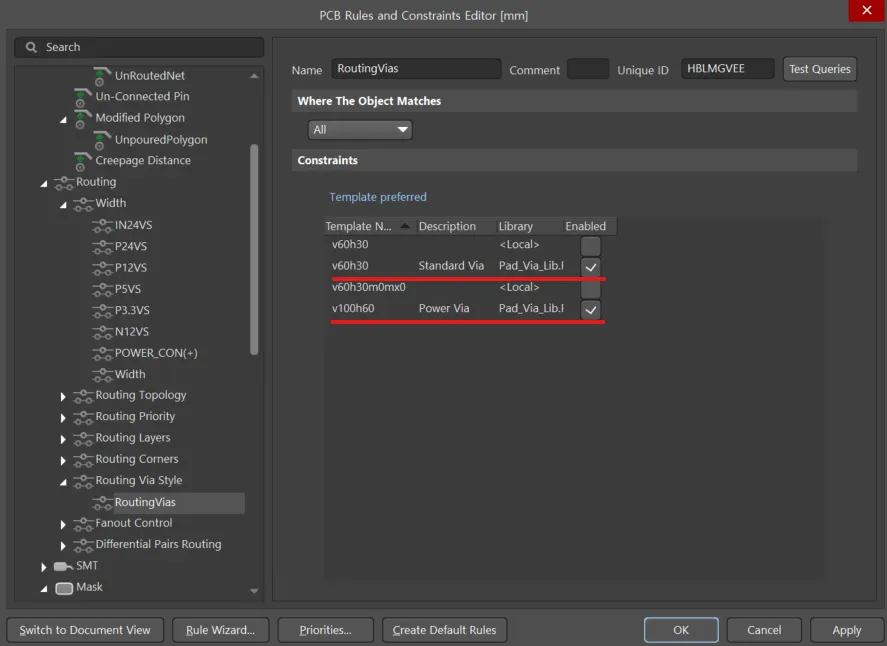Click the search magnifier icon
887x646 pixels.
point(31,48)
